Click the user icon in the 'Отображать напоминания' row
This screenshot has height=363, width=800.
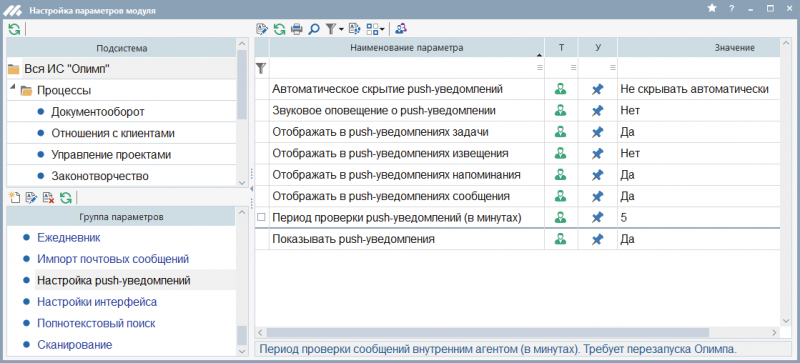tap(561, 175)
